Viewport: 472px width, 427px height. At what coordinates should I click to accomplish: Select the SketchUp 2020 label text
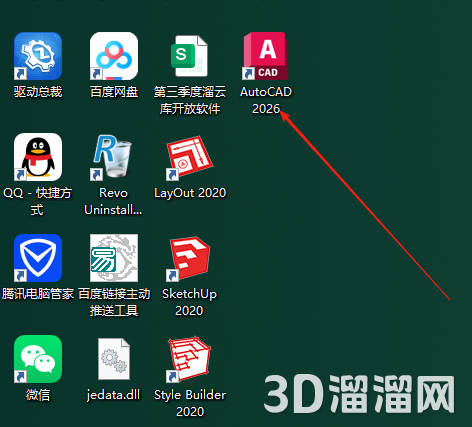click(x=189, y=302)
